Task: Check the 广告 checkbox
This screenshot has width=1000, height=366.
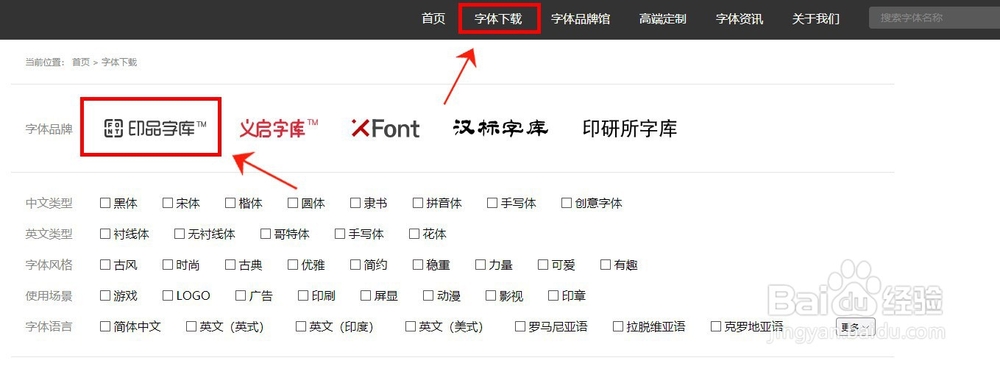Action: (240, 295)
